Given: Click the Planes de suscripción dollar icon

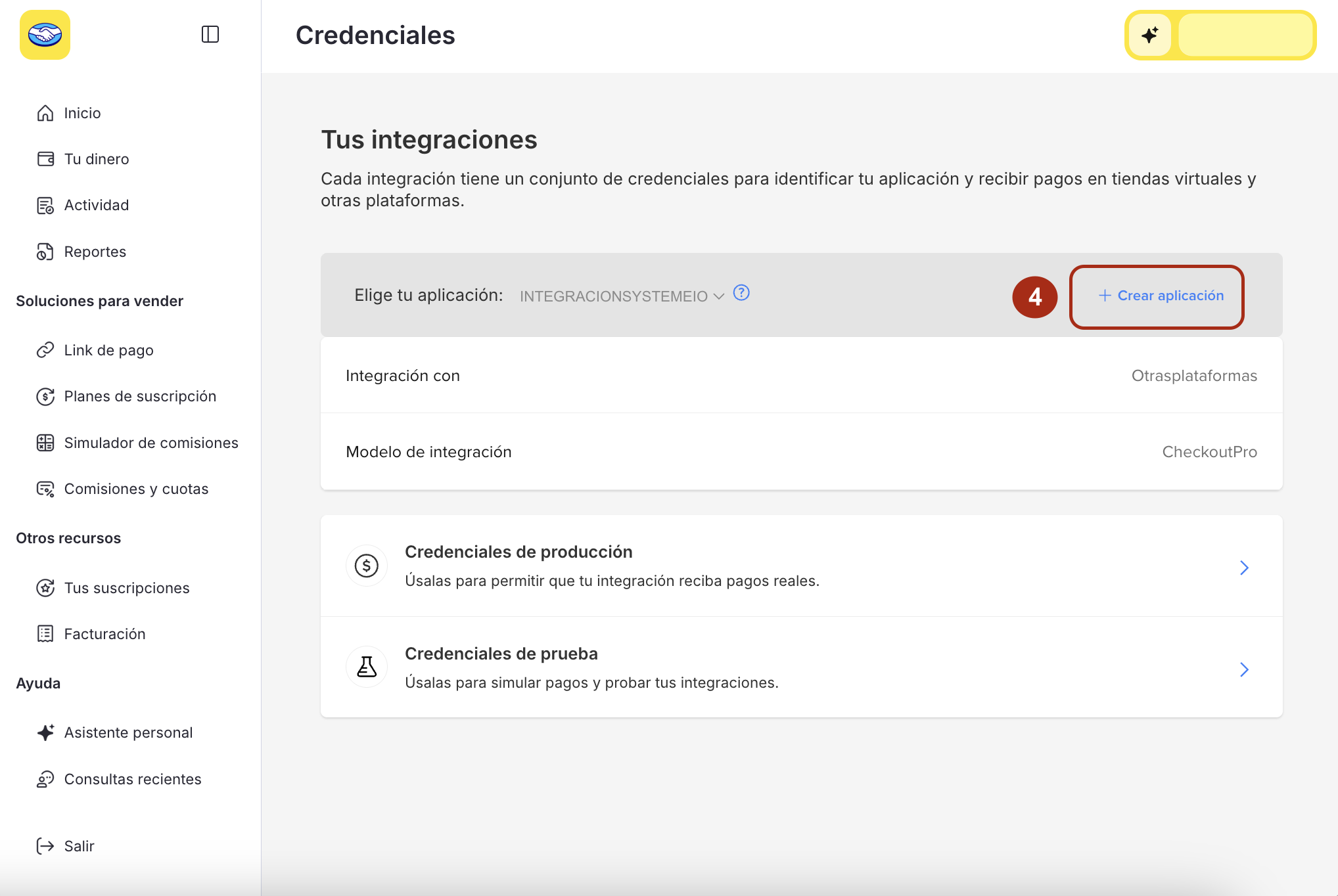Looking at the screenshot, I should point(45,396).
